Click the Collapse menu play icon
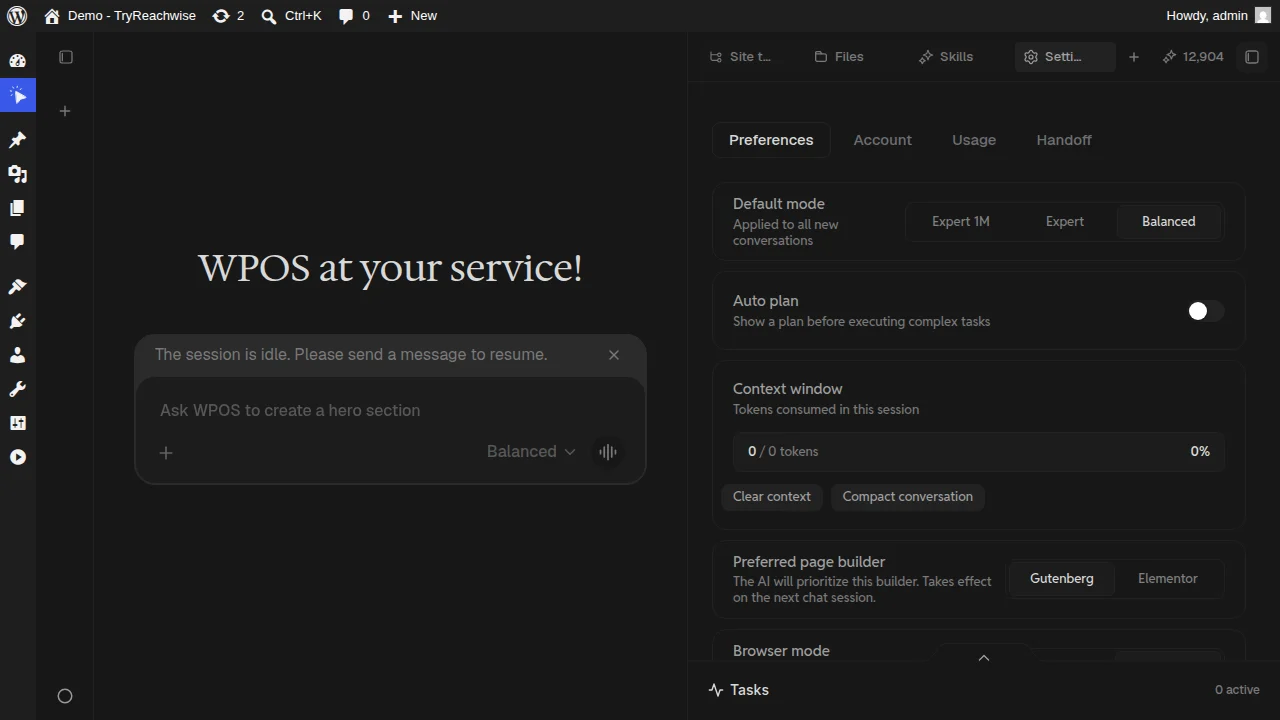 (x=18, y=457)
